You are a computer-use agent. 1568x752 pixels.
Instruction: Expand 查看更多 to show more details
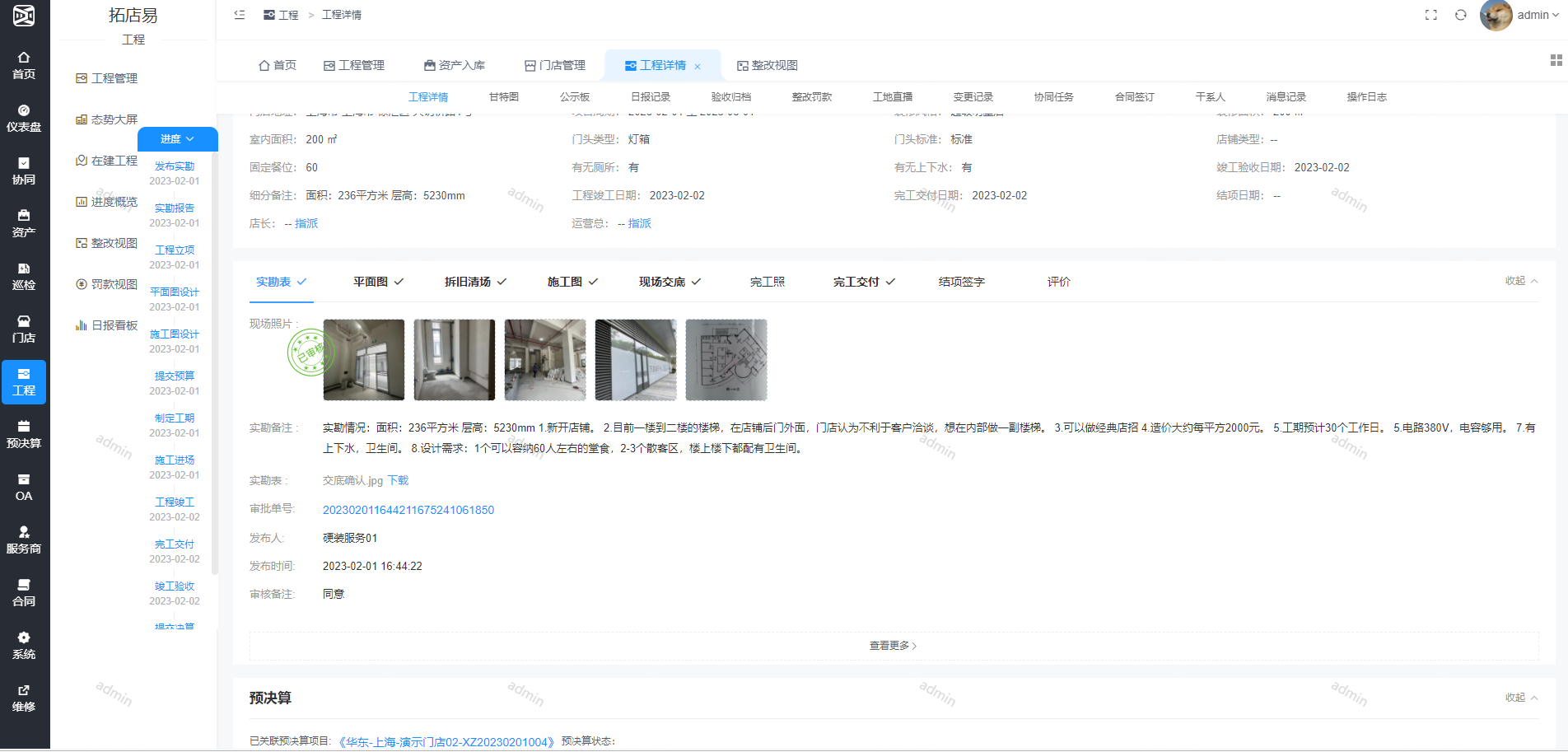893,646
